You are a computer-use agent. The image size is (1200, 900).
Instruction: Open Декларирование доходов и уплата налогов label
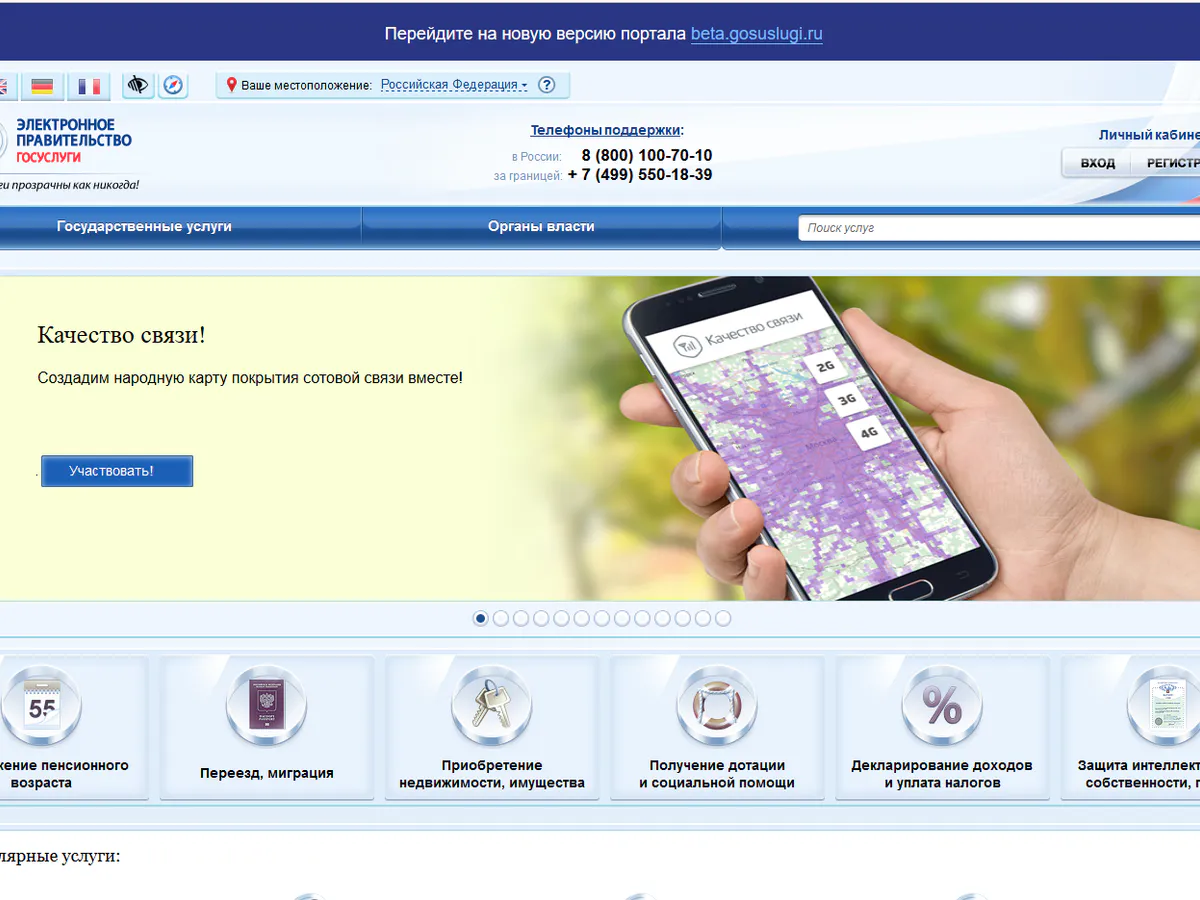coord(942,774)
